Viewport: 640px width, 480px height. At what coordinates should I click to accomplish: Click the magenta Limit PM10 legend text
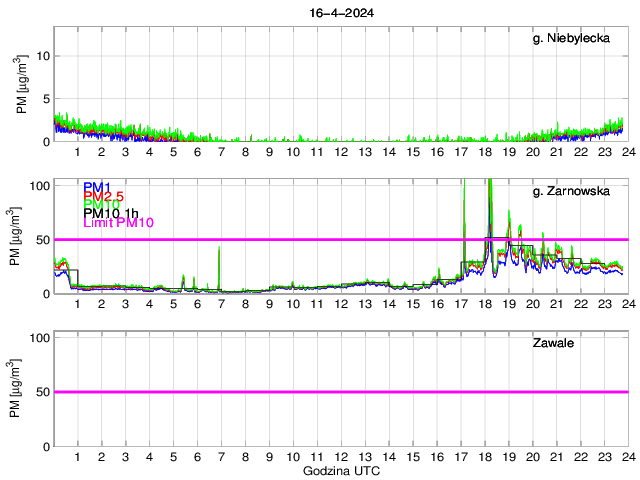coord(119,222)
